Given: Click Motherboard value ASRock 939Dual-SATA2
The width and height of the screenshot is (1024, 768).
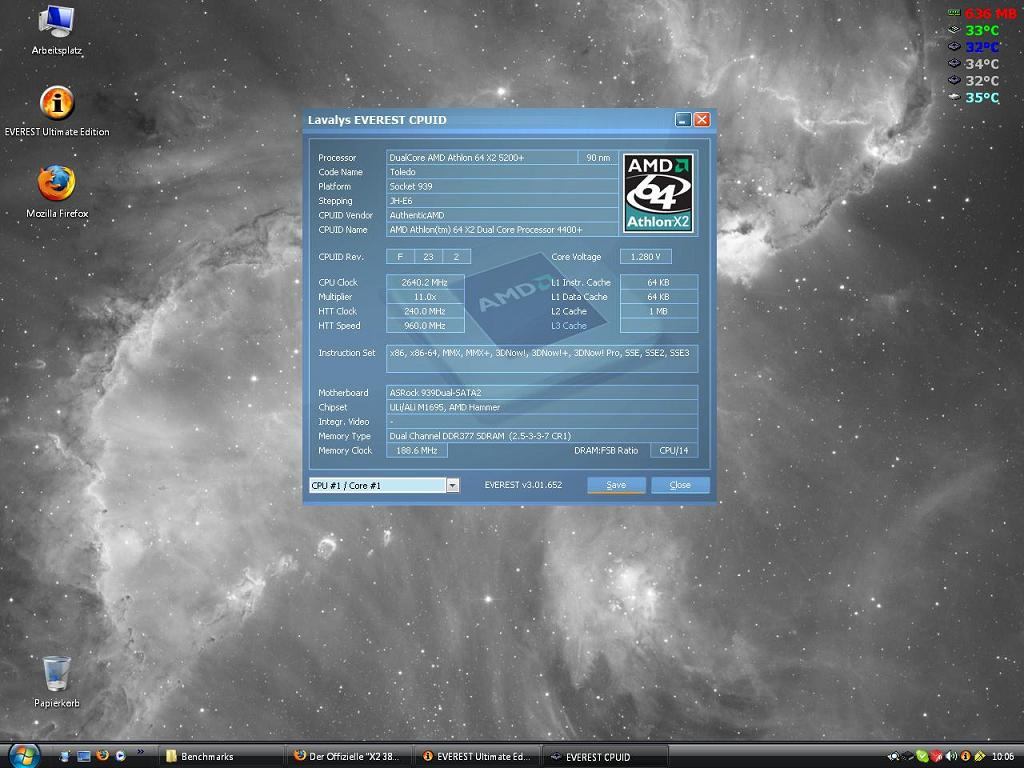Looking at the screenshot, I should click(x=542, y=392).
